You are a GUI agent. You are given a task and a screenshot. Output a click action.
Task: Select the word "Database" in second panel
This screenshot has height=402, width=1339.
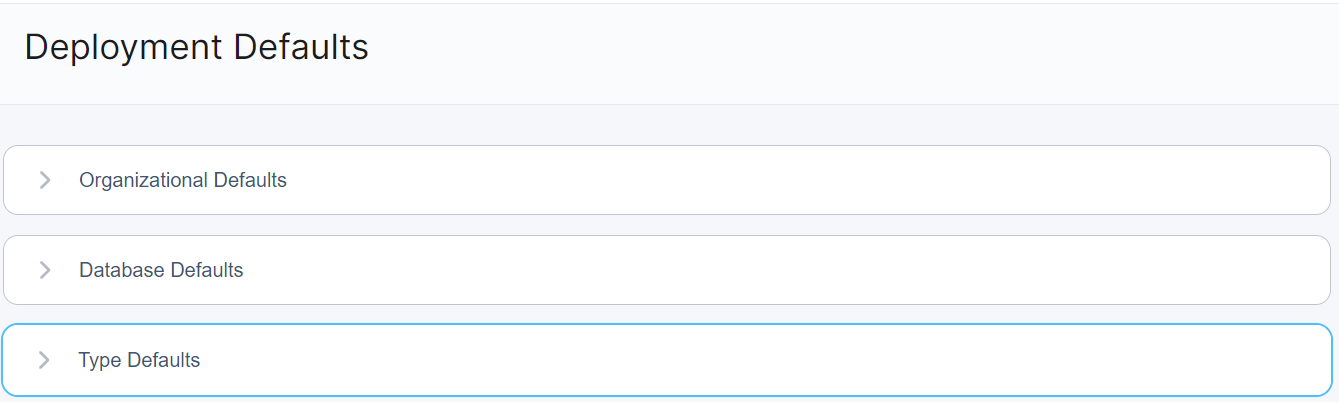(122, 270)
